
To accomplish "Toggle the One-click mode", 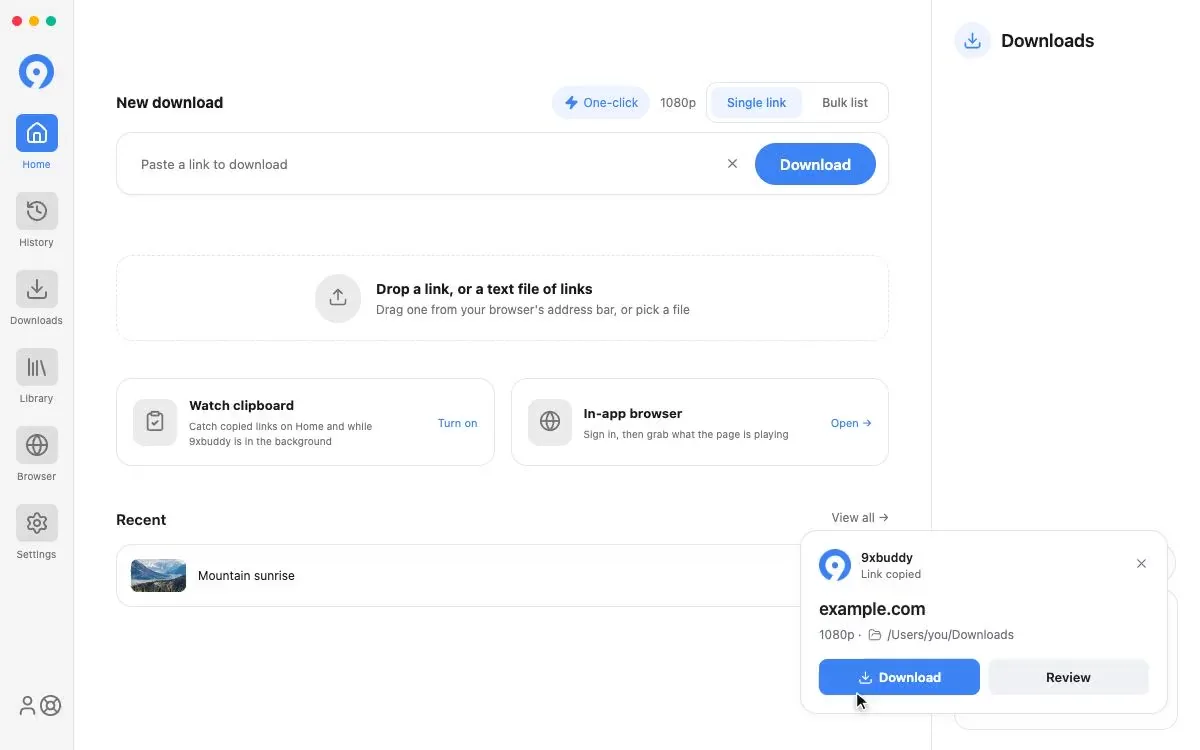I will (601, 102).
